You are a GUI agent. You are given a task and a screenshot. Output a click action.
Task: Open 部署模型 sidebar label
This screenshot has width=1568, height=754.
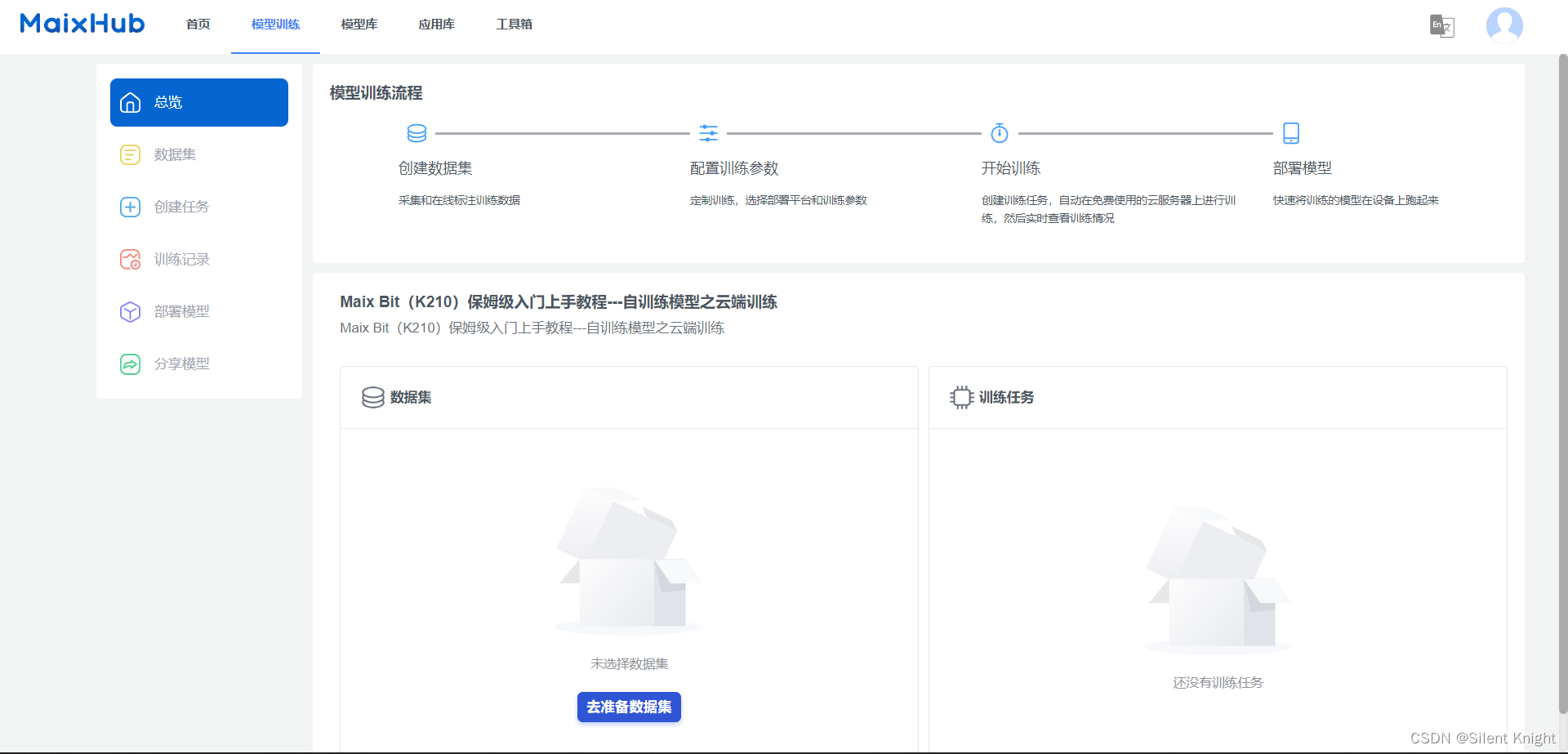181,311
